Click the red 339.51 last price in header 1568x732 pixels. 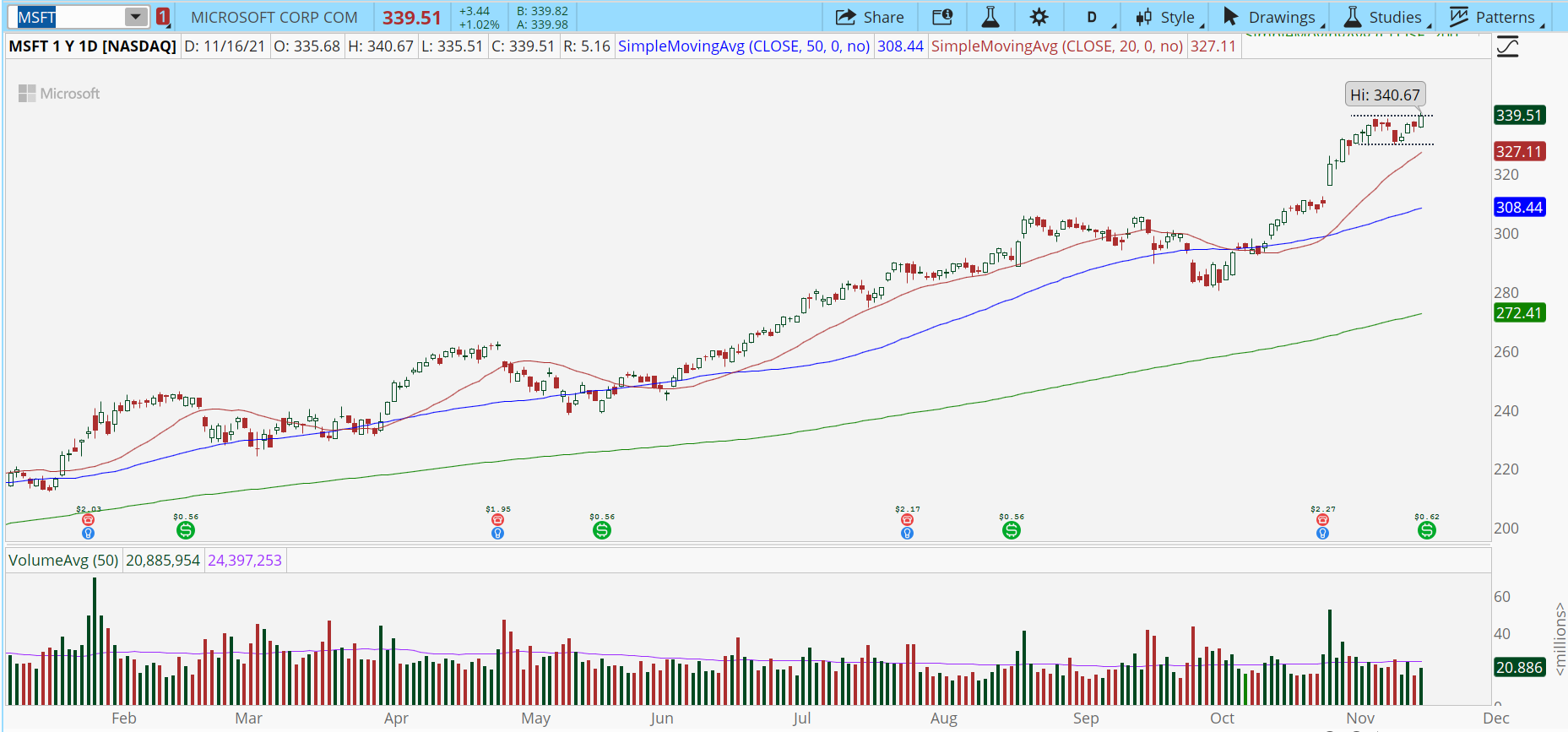(x=412, y=18)
